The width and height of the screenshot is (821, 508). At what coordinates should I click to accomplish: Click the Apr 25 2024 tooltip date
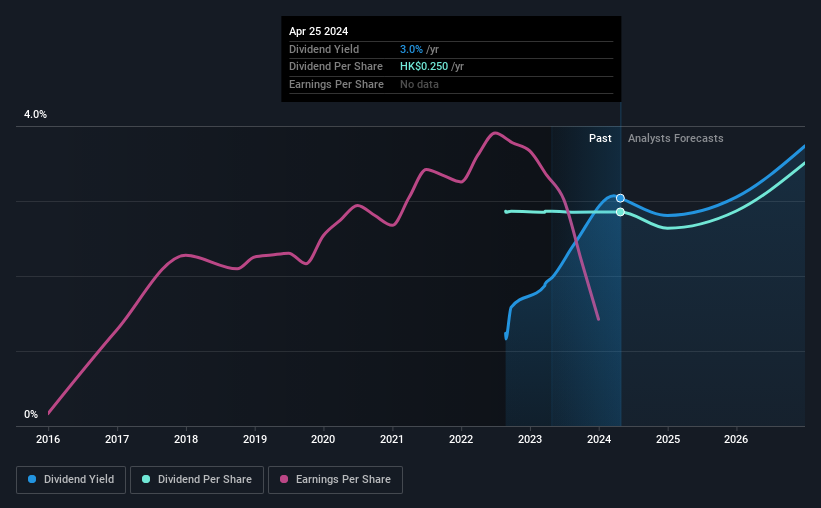[x=318, y=31]
